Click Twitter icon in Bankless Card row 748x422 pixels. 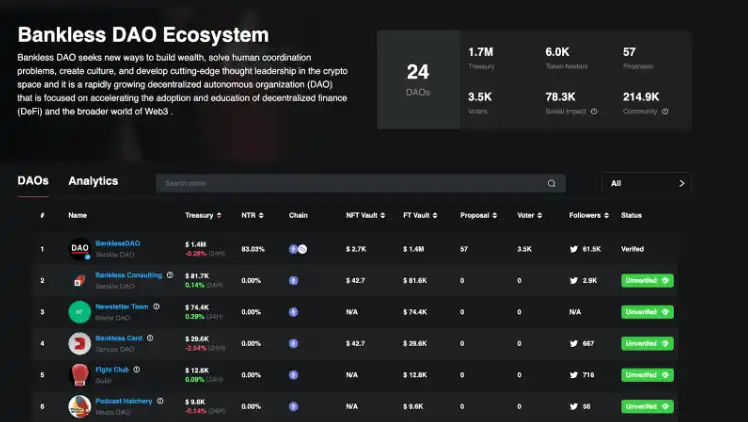click(x=574, y=343)
